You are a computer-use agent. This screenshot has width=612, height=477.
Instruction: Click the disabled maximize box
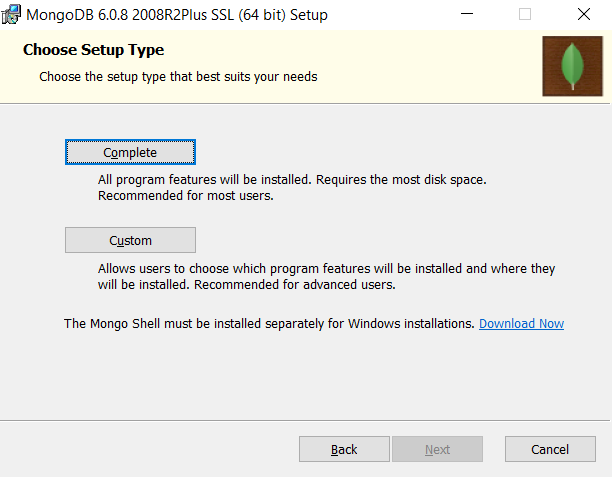[x=525, y=14]
